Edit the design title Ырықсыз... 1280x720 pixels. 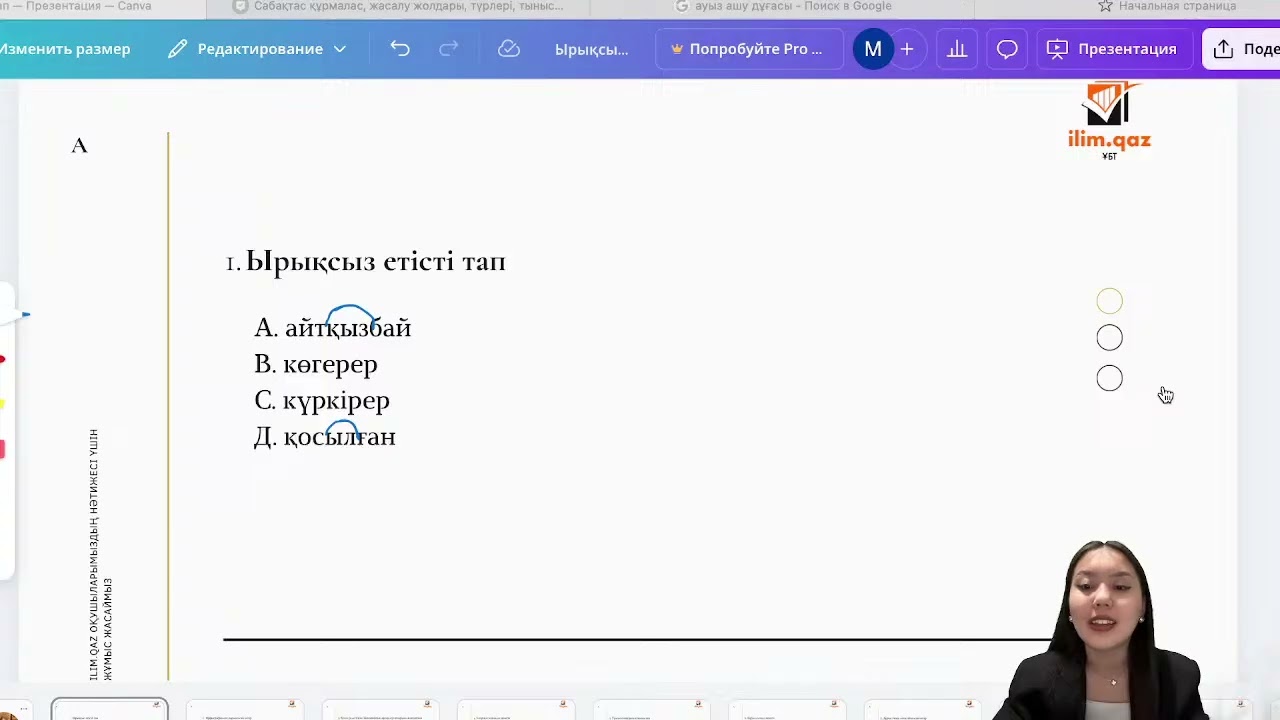point(591,49)
